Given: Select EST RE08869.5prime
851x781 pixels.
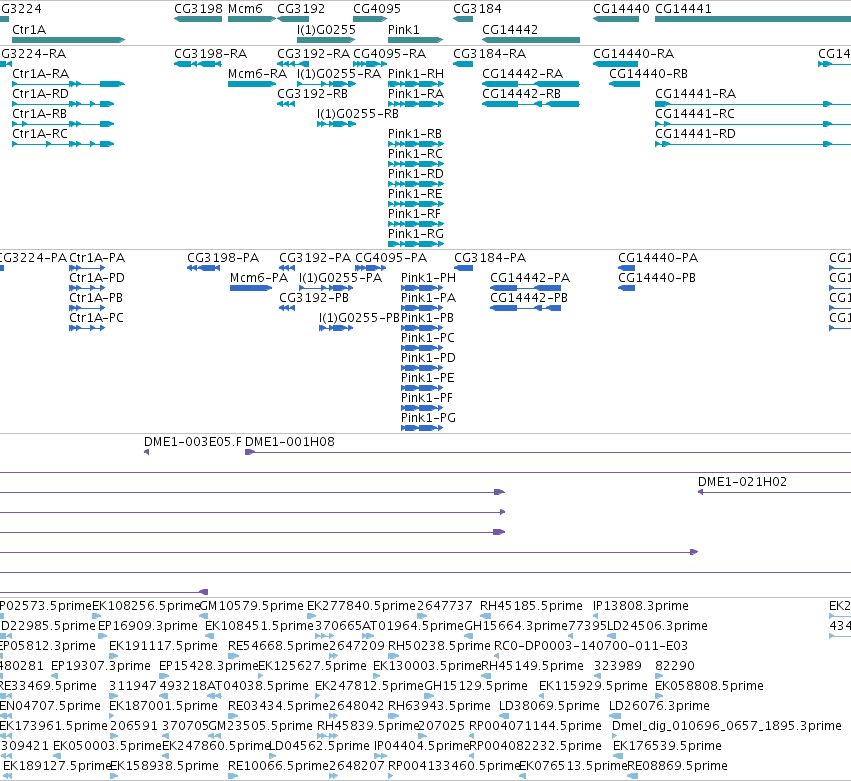Looking at the screenshot, I should coord(632,777).
